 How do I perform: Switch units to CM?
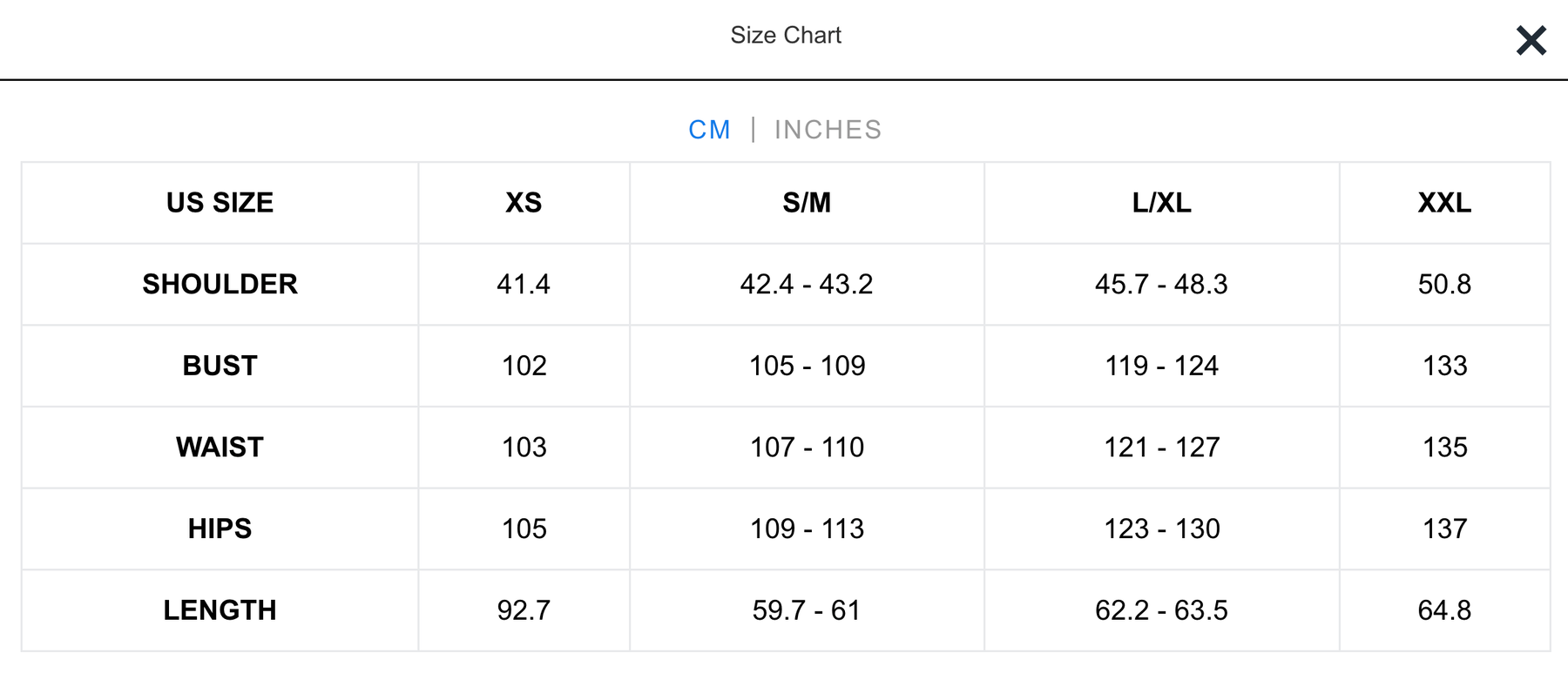709,130
